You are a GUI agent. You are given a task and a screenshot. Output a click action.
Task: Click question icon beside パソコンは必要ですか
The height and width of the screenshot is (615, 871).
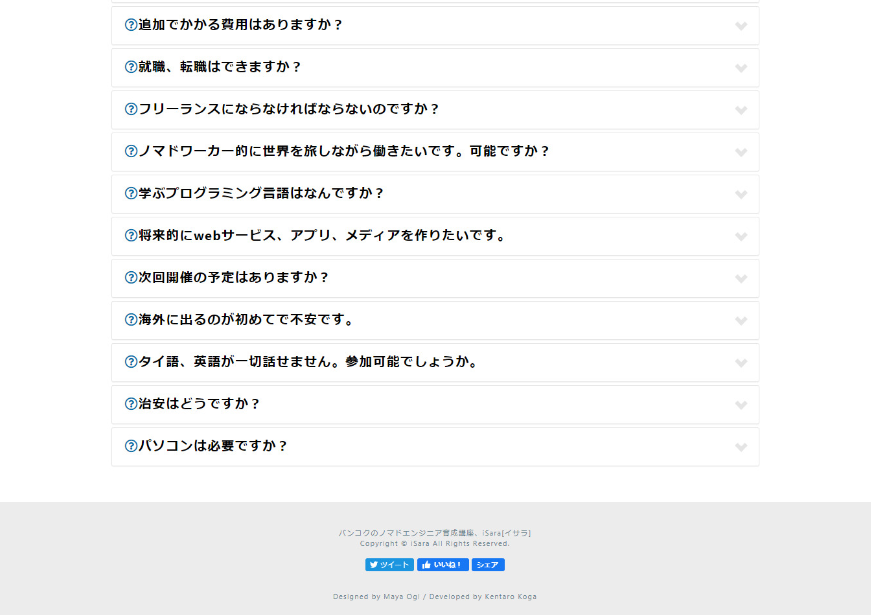point(131,446)
